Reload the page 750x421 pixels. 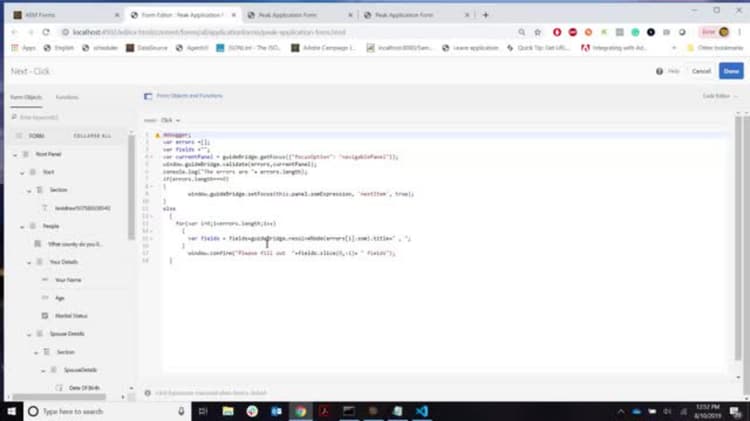pyautogui.click(x=46, y=32)
